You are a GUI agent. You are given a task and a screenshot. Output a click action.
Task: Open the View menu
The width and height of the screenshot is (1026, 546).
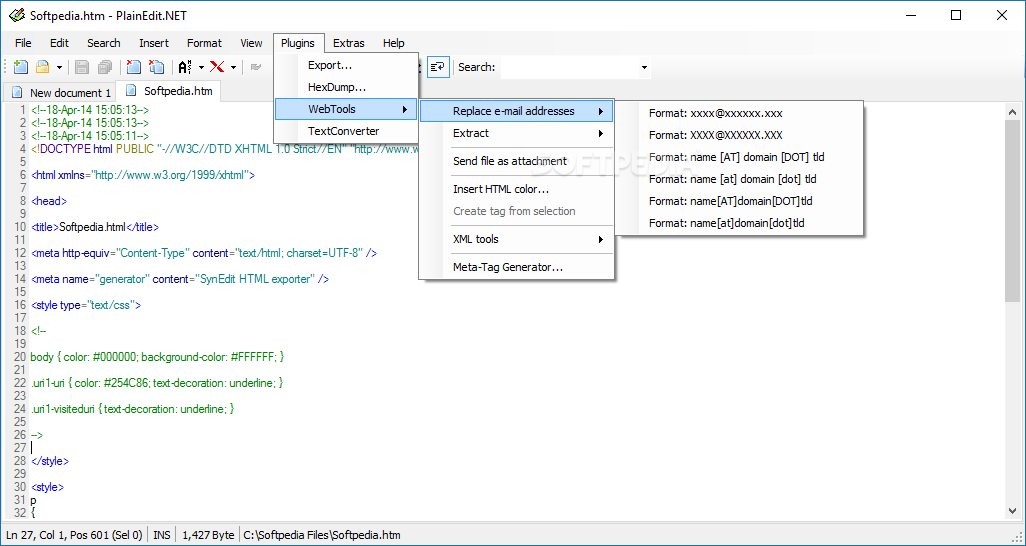(x=251, y=43)
